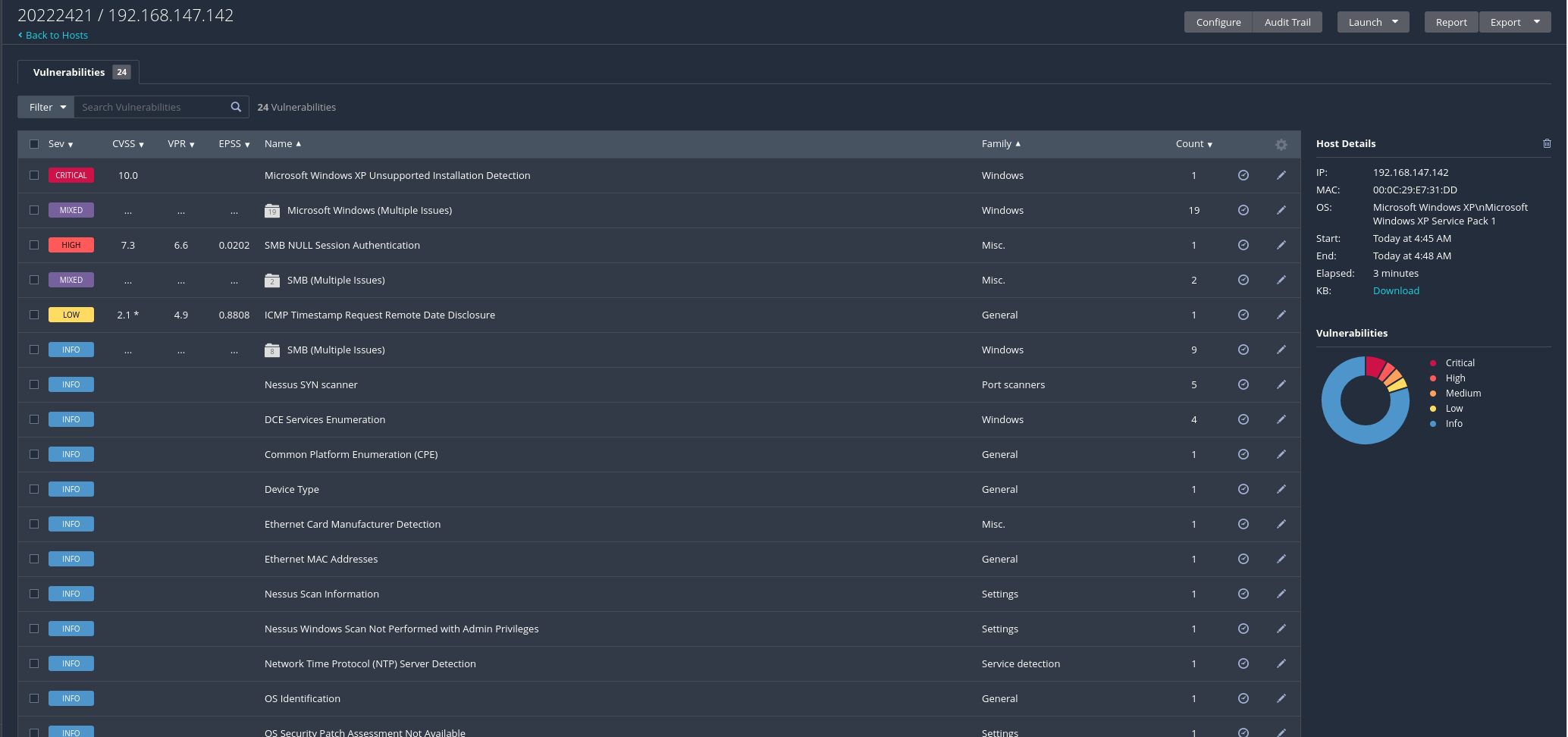Viewport: 1568px width, 737px height.
Task: Pencil icon in Nessus SYN scanner row
Action: pyautogui.click(x=1281, y=384)
